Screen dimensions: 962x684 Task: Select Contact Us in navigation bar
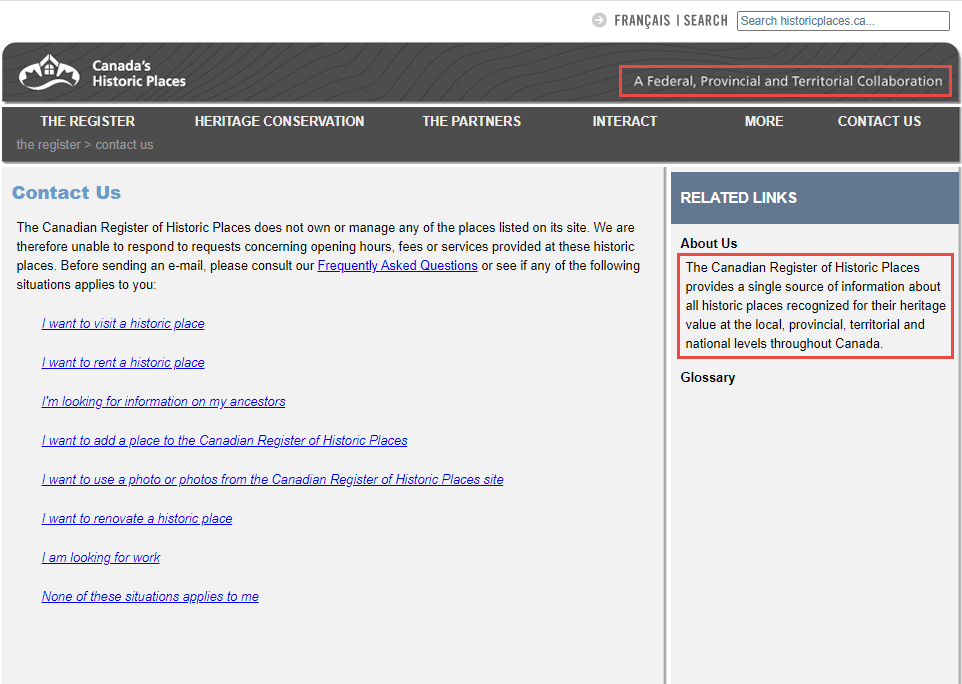879,121
